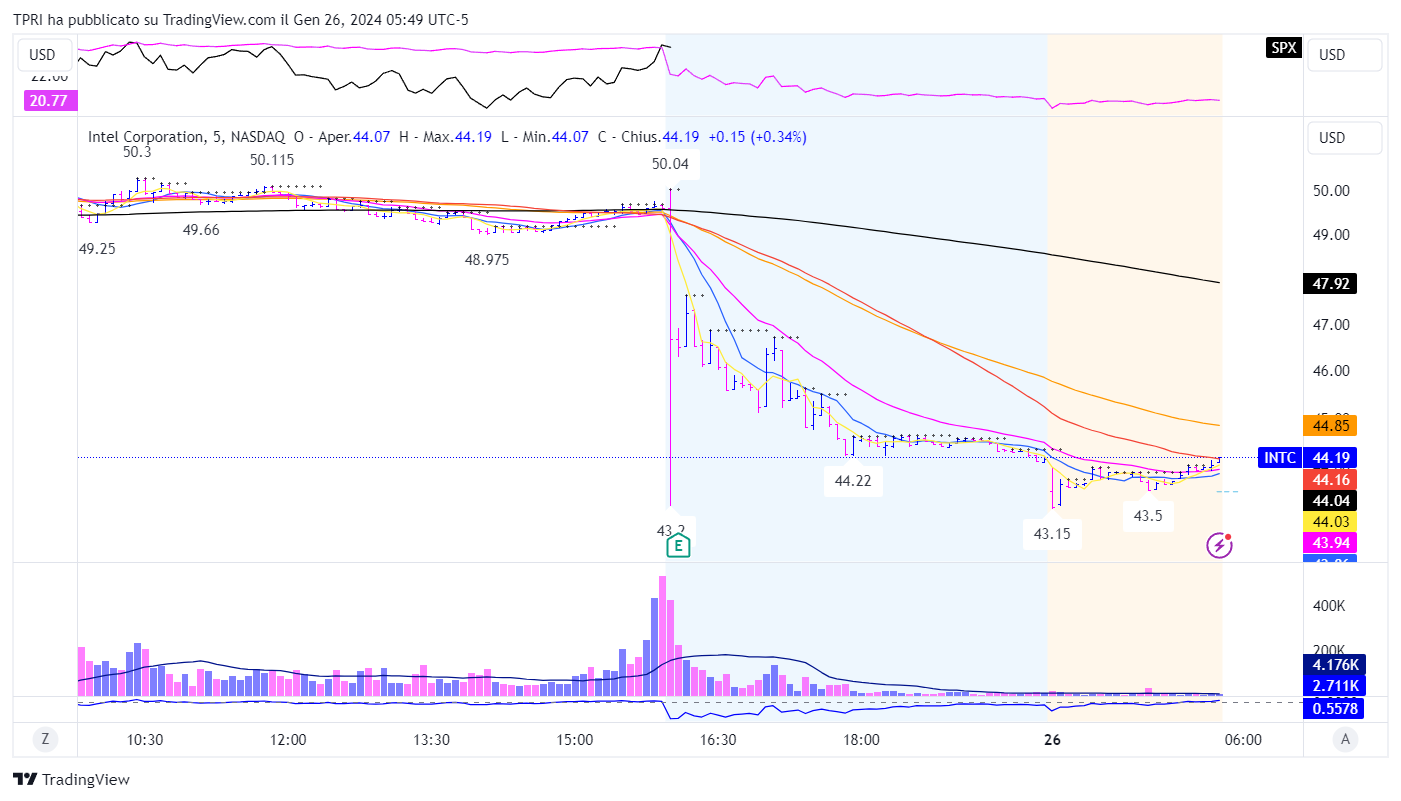
Task: Click the blue INTC symbol label
Action: pyautogui.click(x=1280, y=458)
